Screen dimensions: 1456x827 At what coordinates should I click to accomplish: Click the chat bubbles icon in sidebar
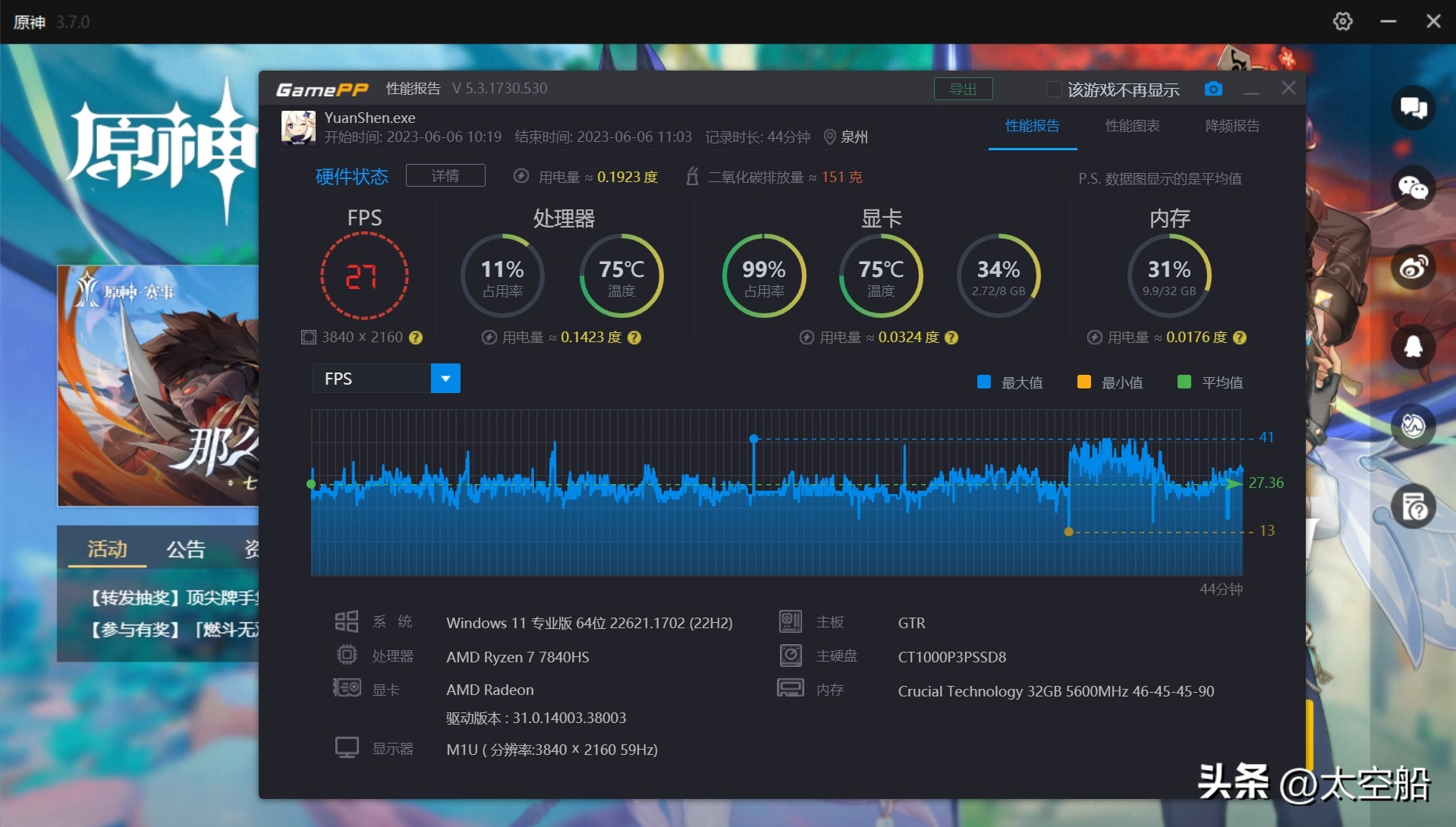click(x=1413, y=108)
